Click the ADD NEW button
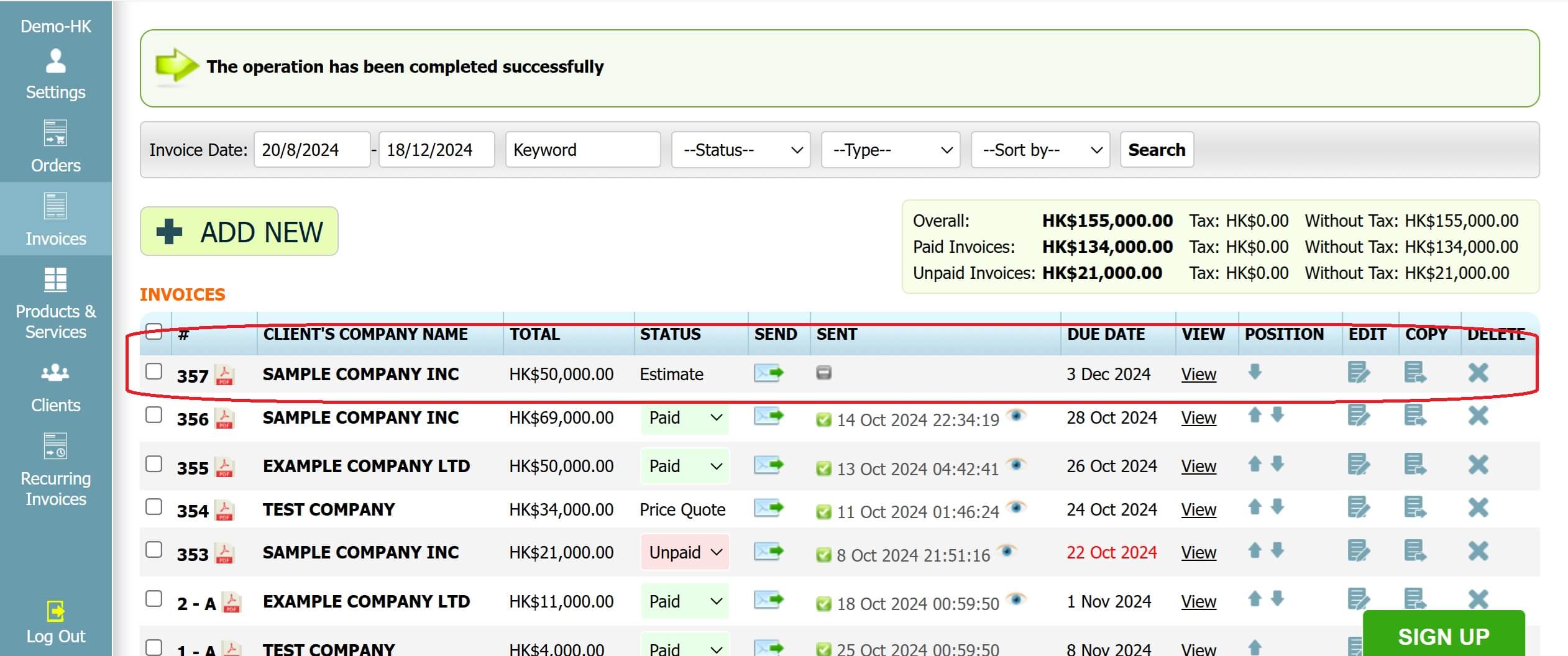This screenshot has width=1568, height=656. (239, 232)
